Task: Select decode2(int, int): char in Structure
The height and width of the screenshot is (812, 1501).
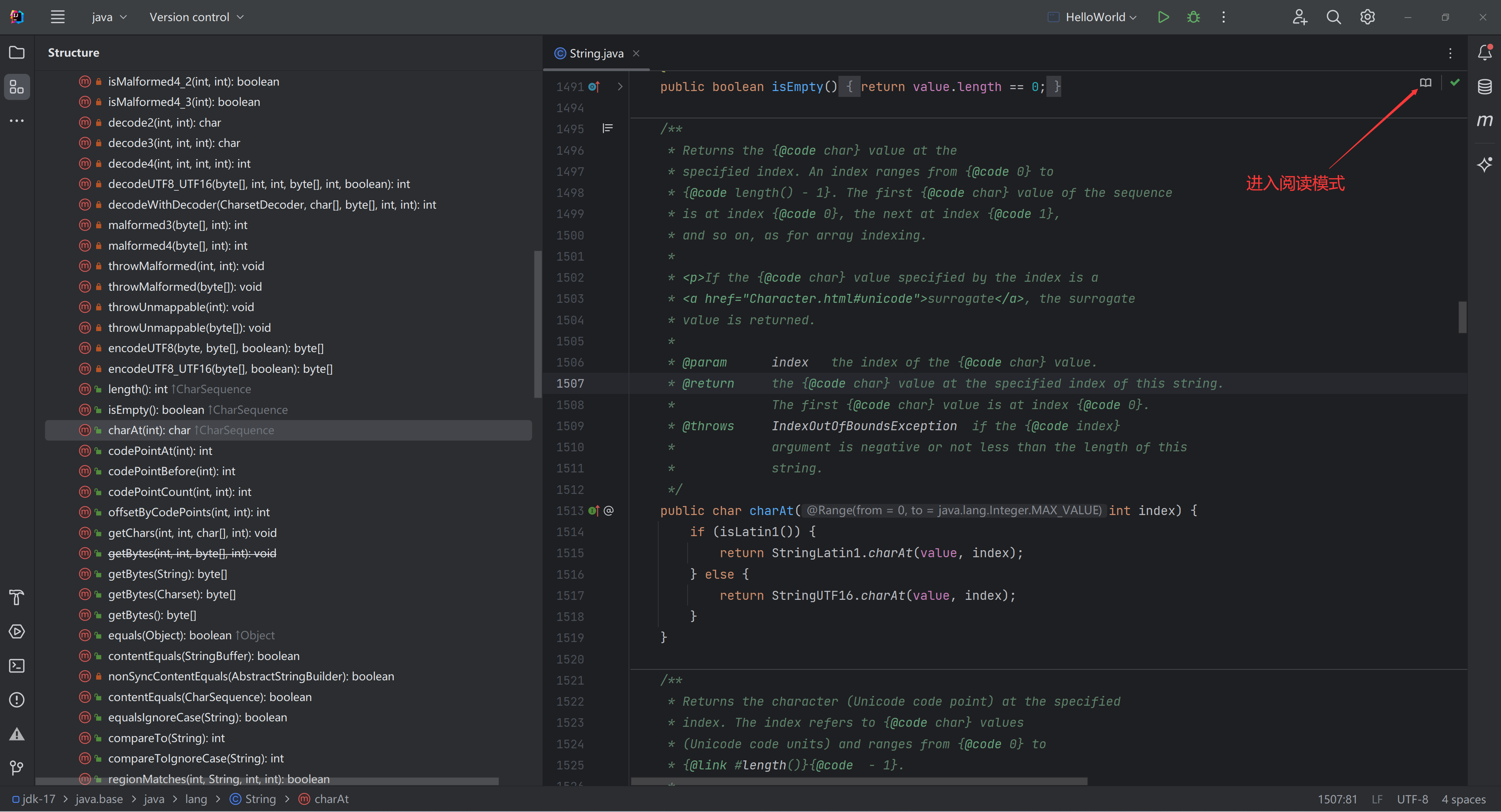Action: (x=288, y=123)
